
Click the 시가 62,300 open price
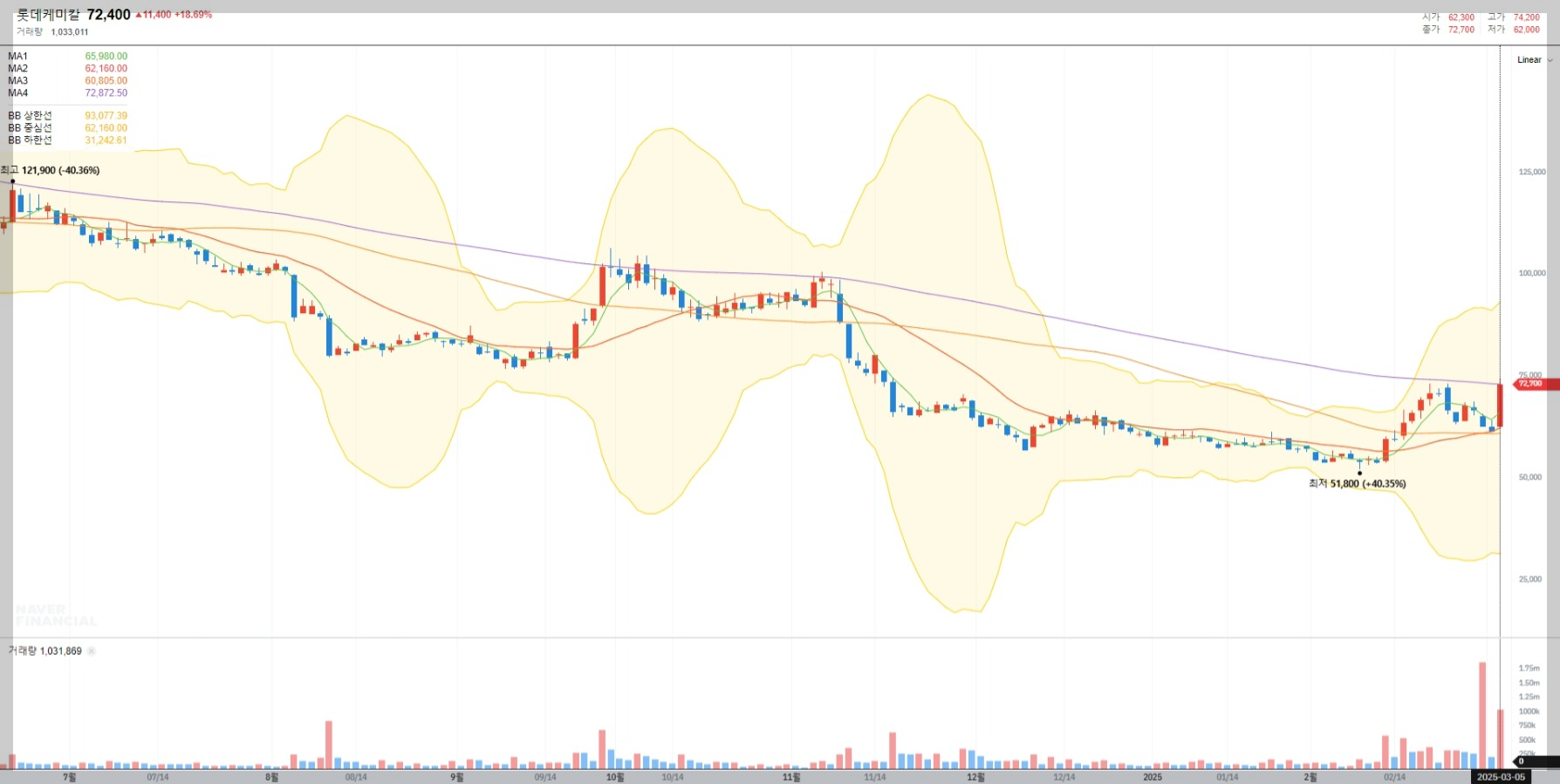1448,17
